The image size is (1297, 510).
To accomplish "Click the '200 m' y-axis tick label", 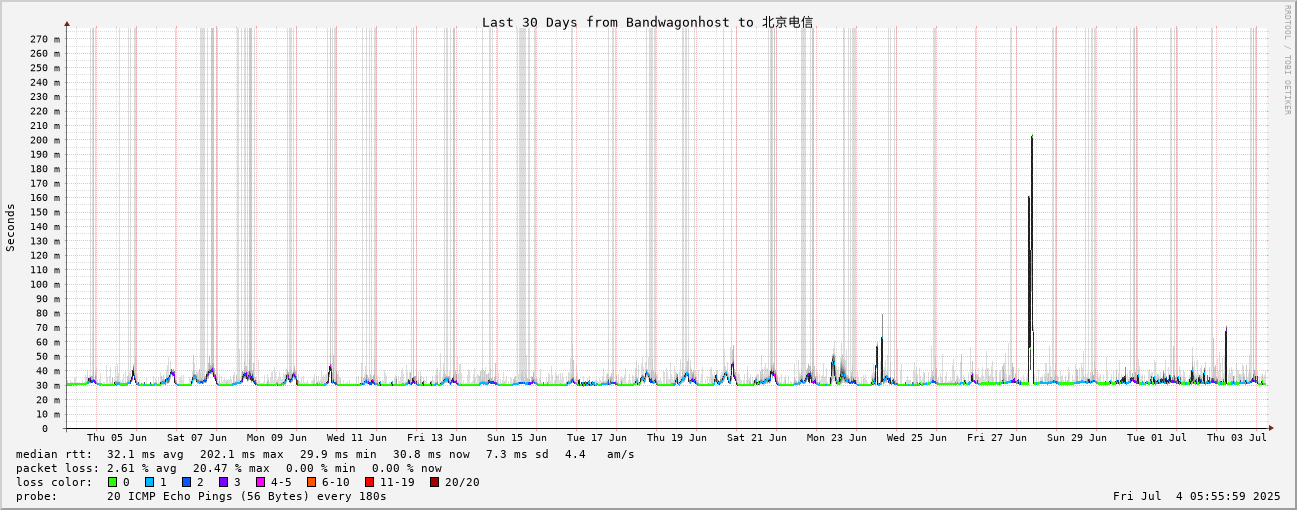I will [44, 140].
